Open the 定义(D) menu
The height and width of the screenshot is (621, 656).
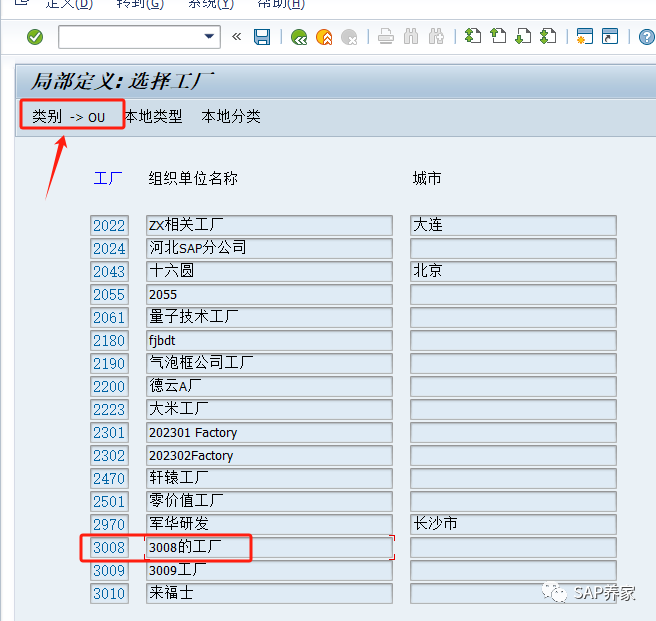click(x=69, y=4)
